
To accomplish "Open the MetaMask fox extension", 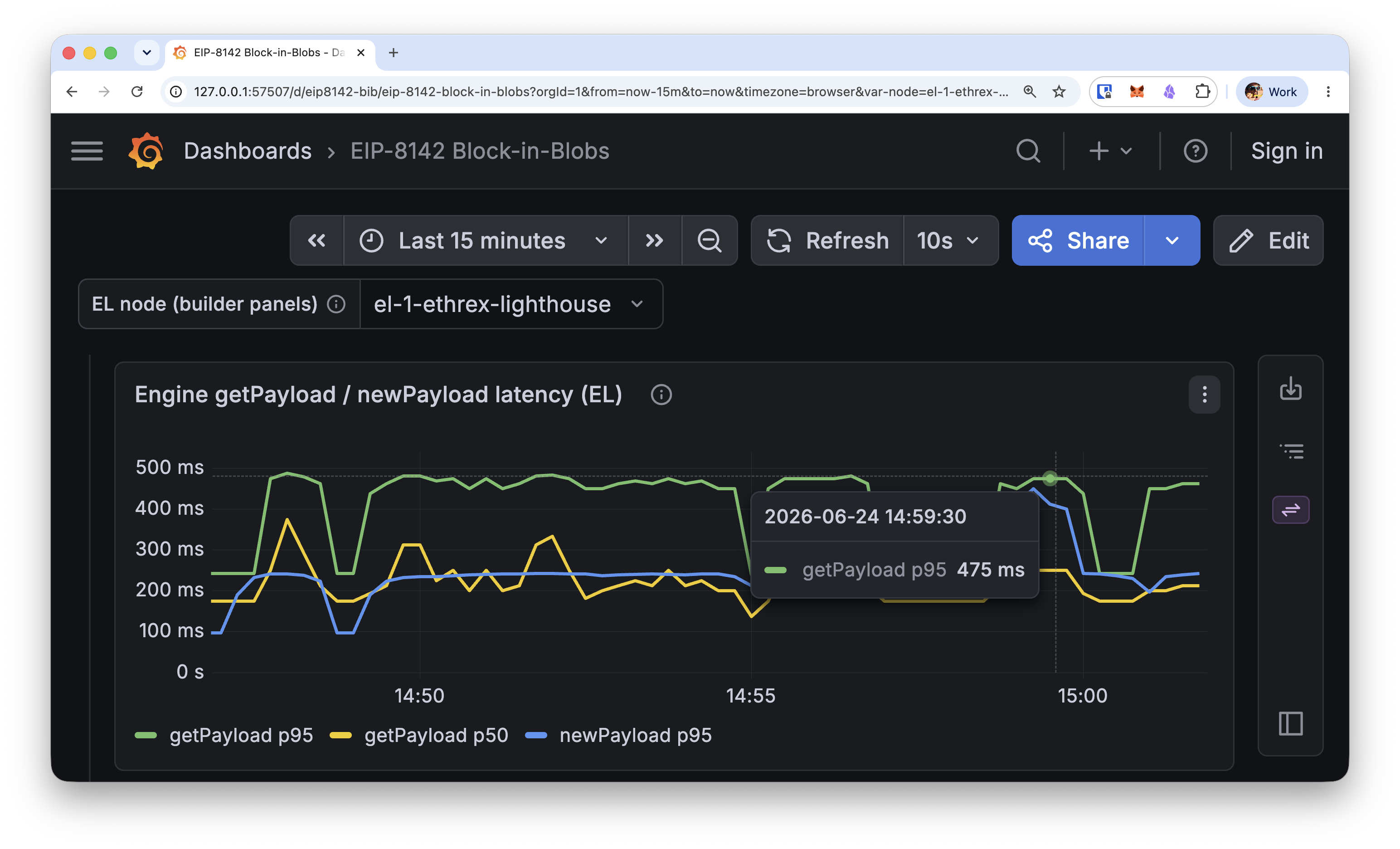I will (x=1137, y=92).
